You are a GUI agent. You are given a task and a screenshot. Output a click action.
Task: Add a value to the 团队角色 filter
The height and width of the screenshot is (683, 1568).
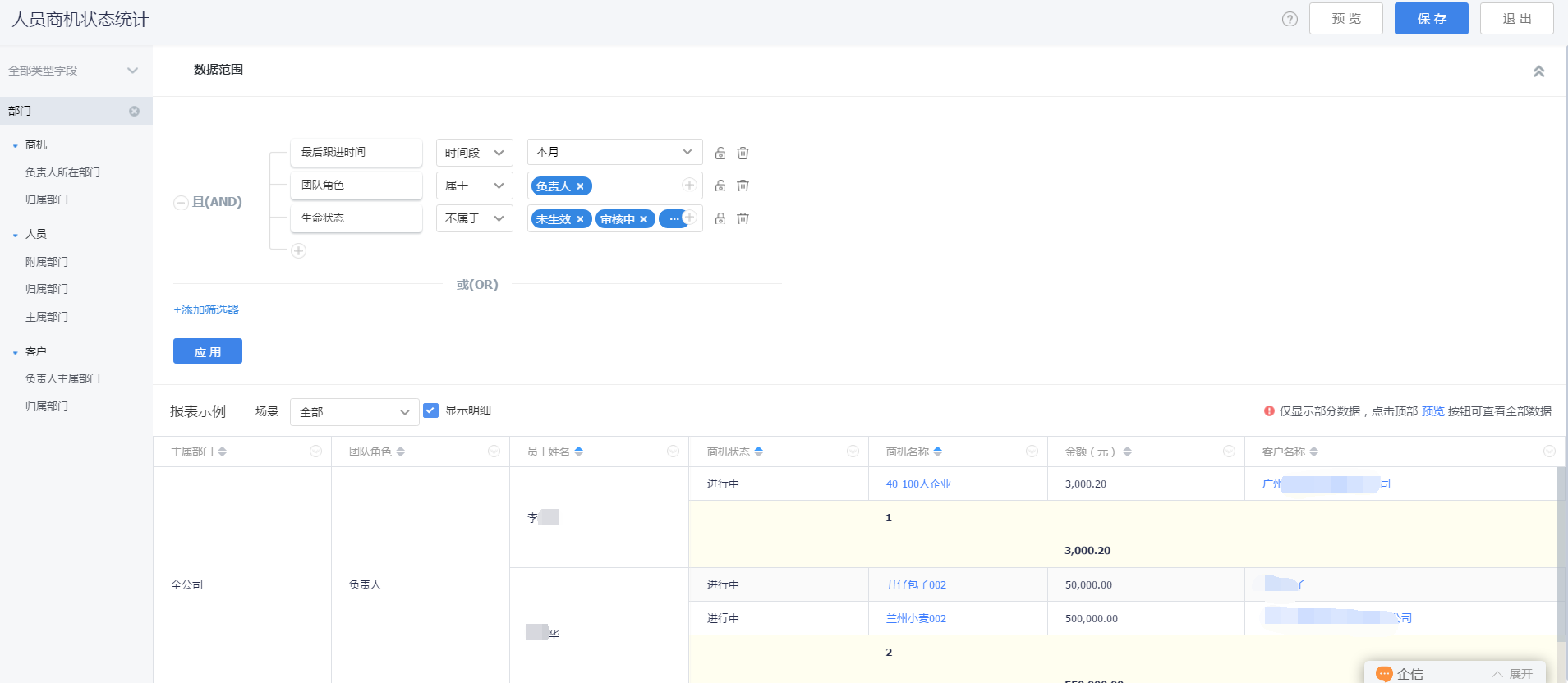pyautogui.click(x=690, y=185)
